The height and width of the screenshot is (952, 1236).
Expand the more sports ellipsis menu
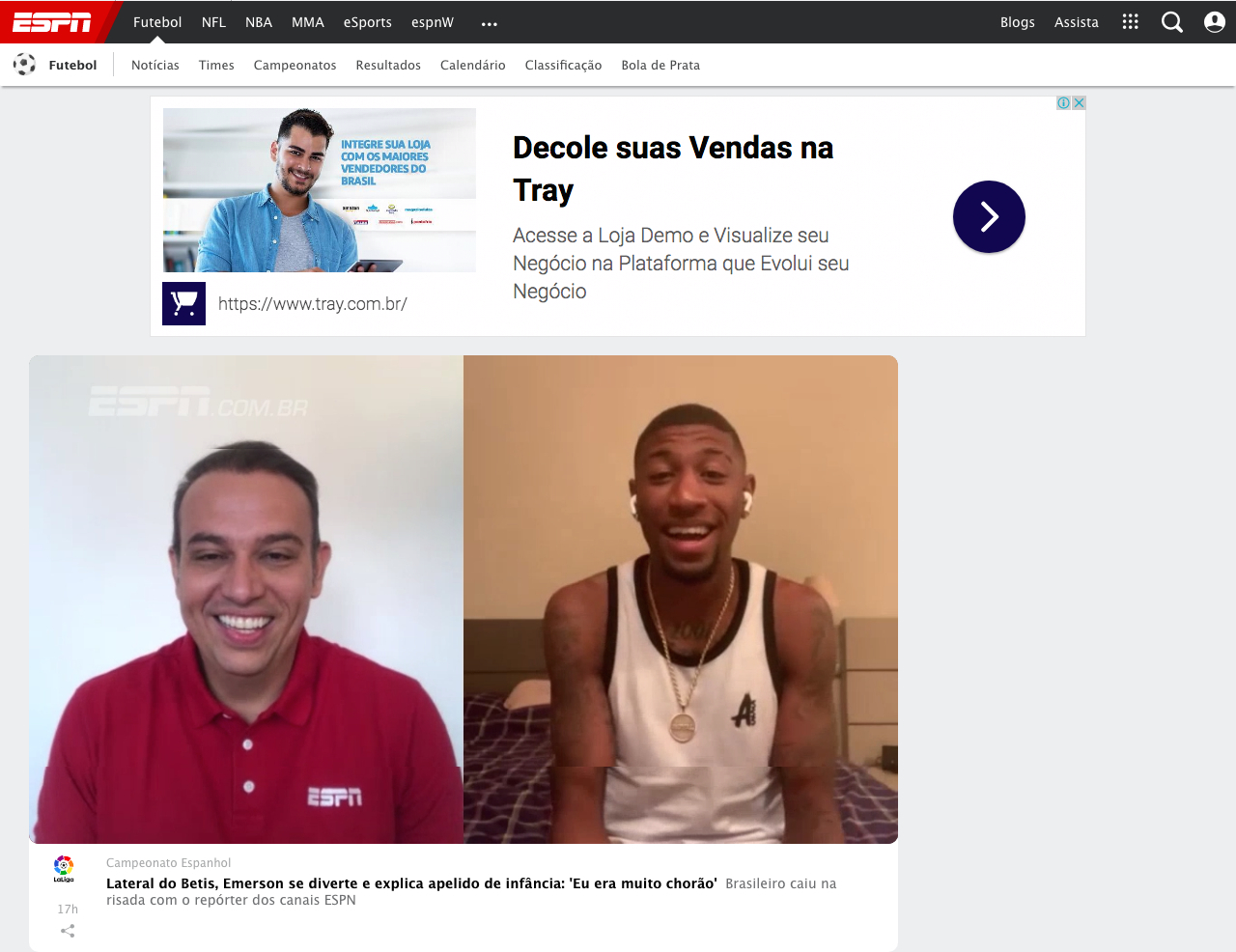(490, 23)
